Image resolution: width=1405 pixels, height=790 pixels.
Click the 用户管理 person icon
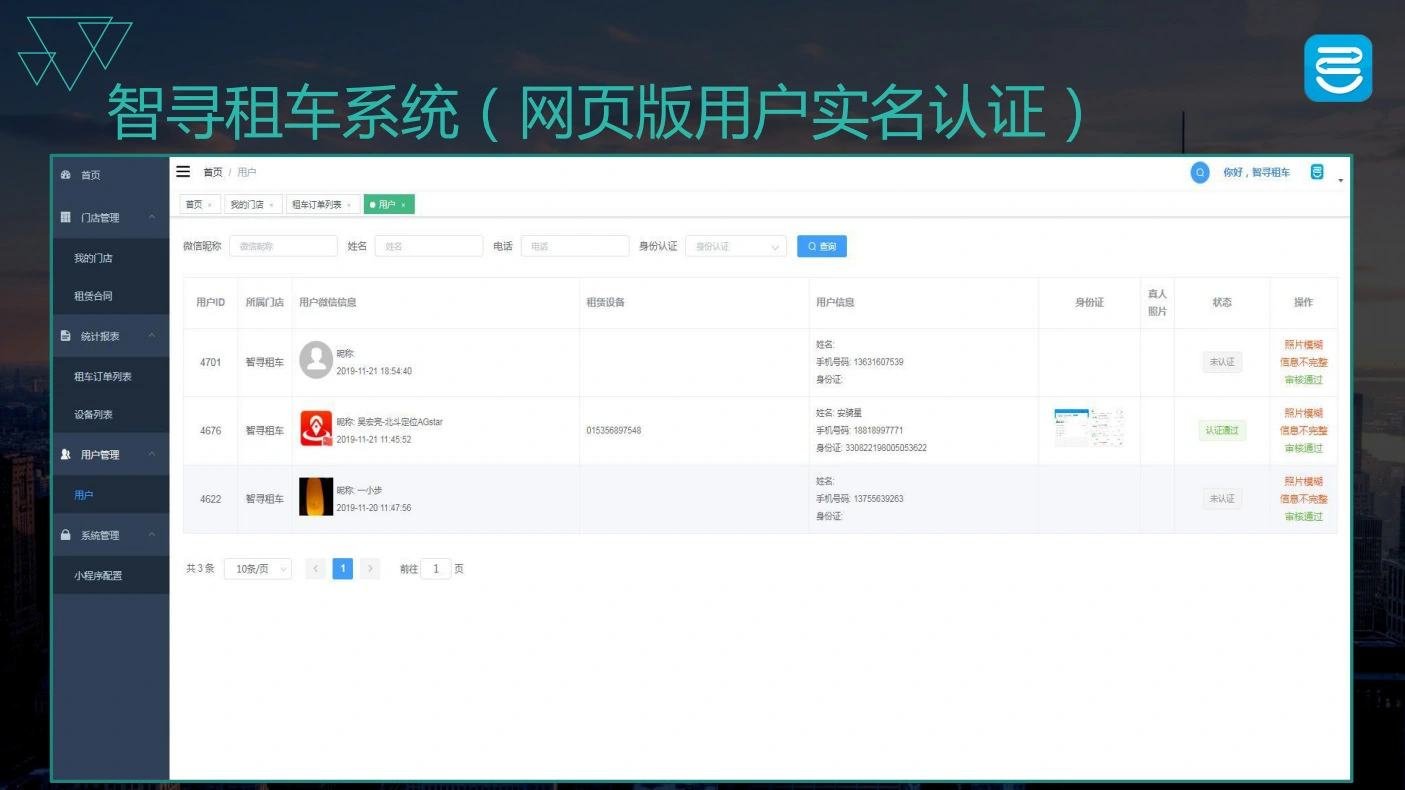[67, 455]
